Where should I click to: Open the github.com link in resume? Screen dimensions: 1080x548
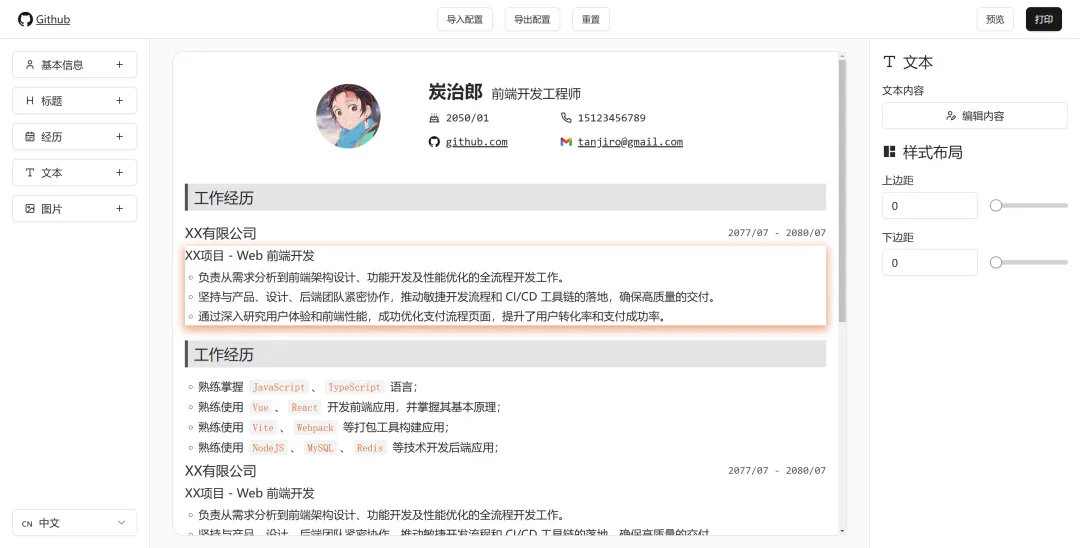pyautogui.click(x=476, y=142)
